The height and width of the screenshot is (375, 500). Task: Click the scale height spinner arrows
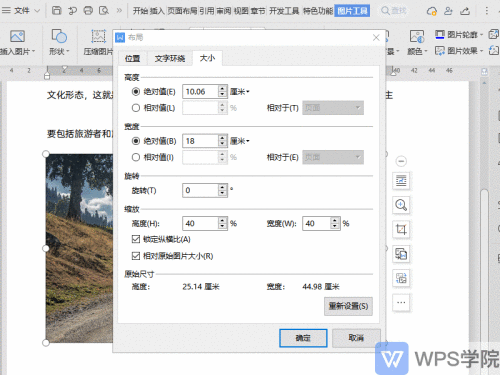(x=222, y=223)
